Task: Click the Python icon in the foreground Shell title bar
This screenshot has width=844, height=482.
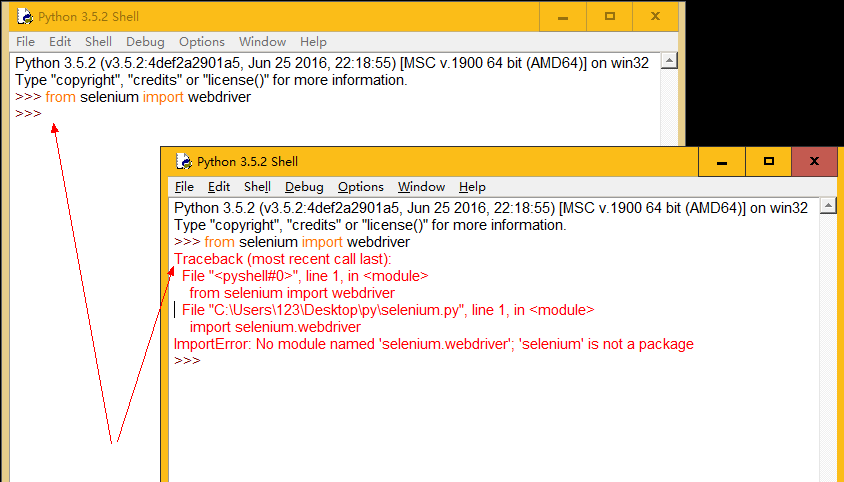Action: [x=184, y=161]
